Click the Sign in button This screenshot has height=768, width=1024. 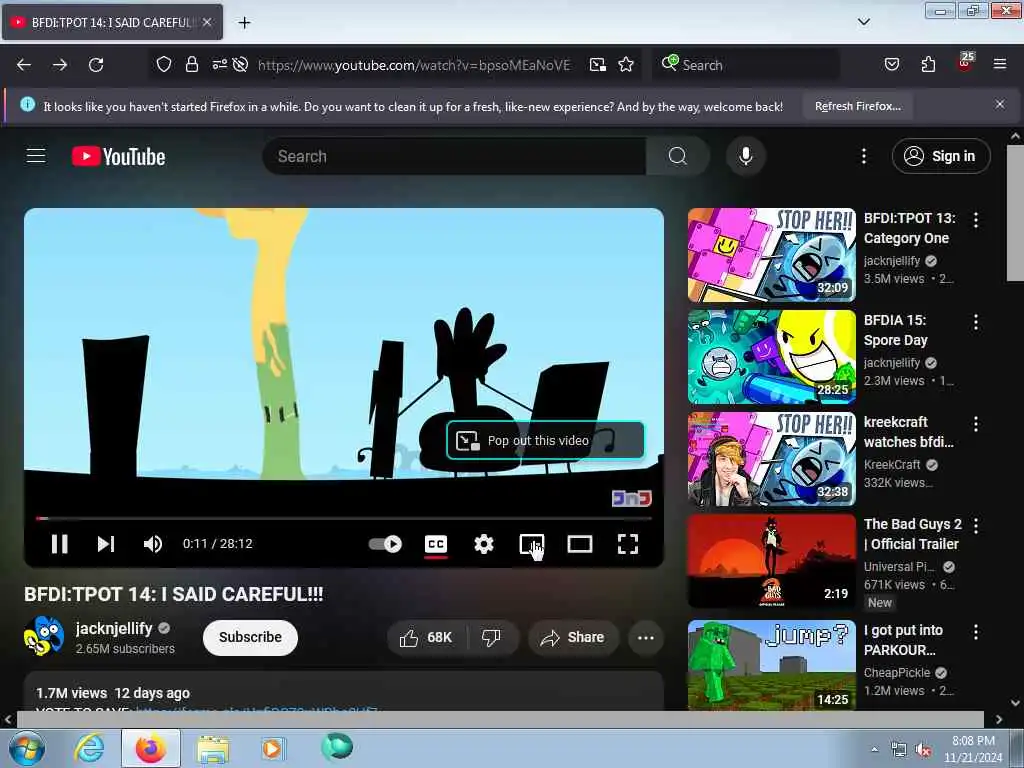pyautogui.click(x=941, y=156)
